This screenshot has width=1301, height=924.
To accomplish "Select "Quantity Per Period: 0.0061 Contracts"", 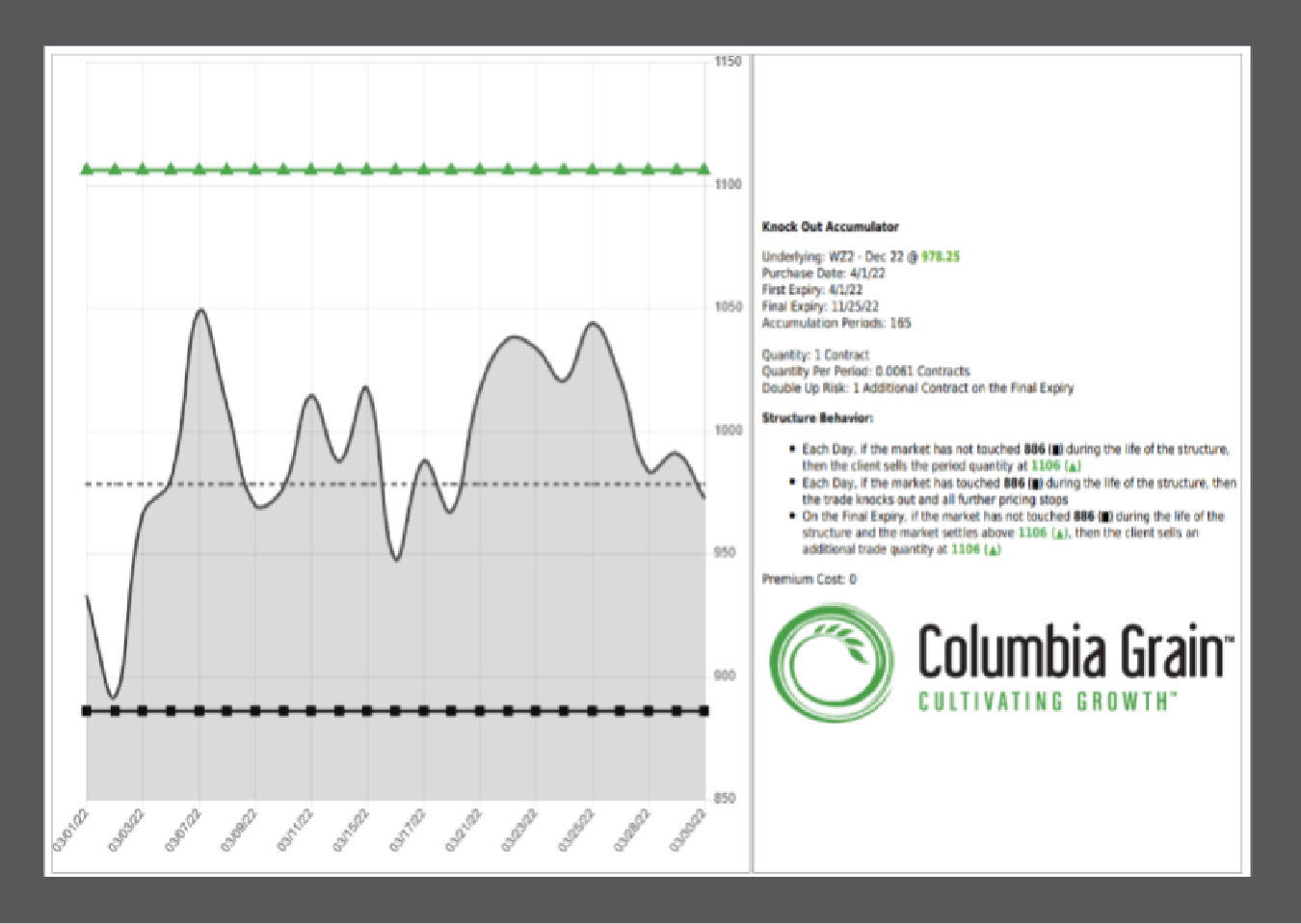I will [865, 371].
